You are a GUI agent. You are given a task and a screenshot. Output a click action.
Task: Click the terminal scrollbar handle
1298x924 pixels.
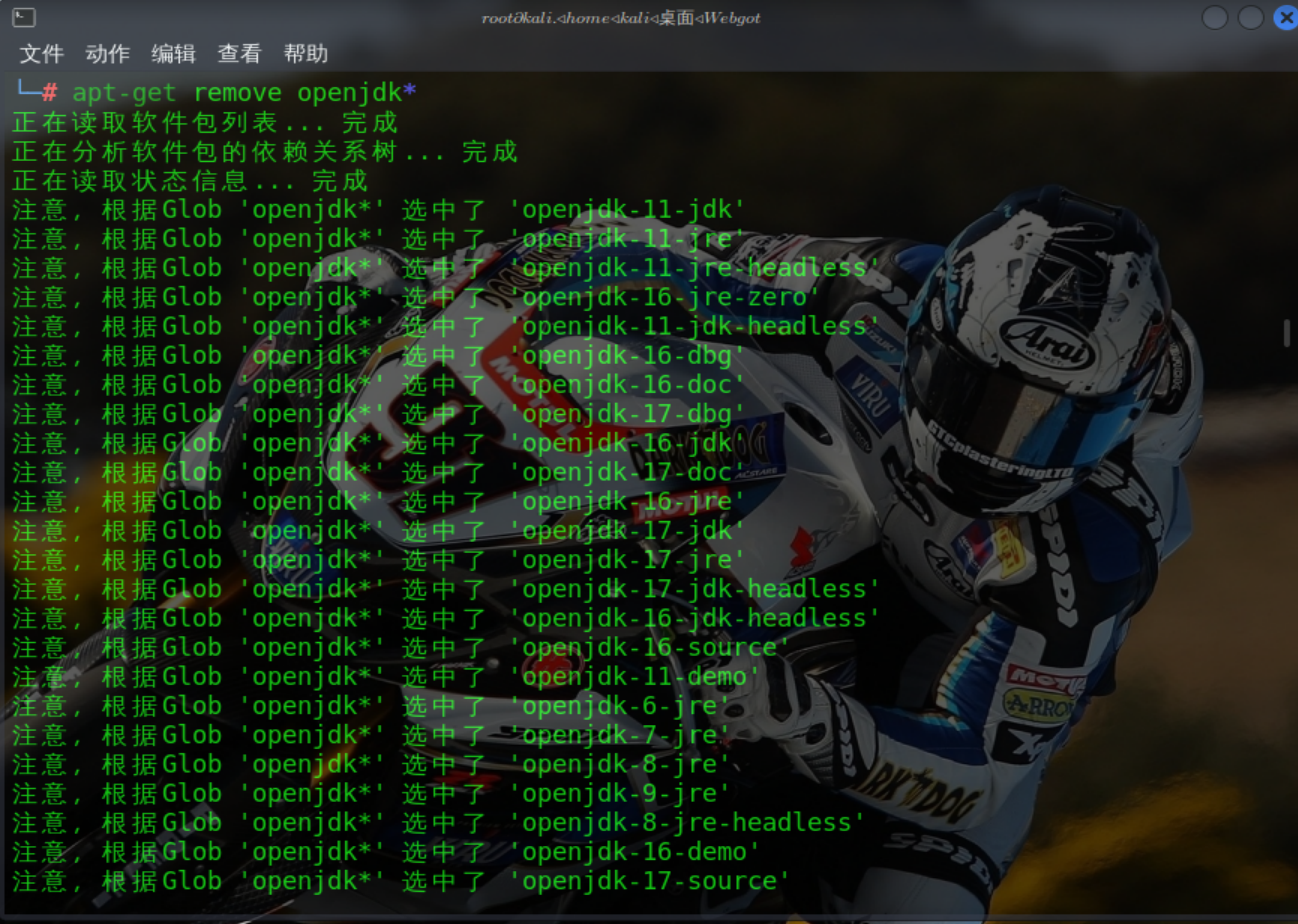tap(1286, 333)
